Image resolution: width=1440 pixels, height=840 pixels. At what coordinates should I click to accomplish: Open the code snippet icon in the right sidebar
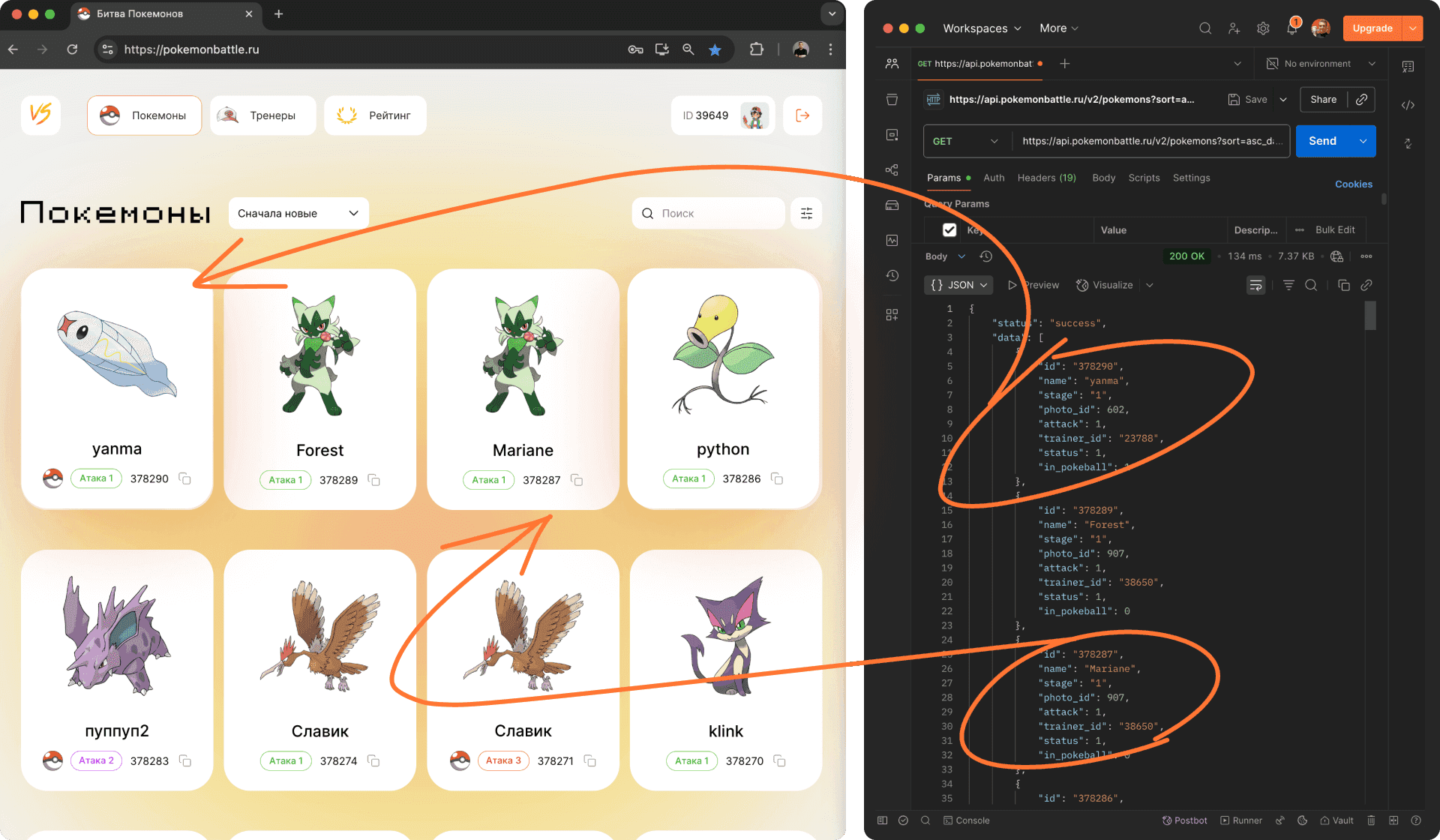coord(1408,105)
